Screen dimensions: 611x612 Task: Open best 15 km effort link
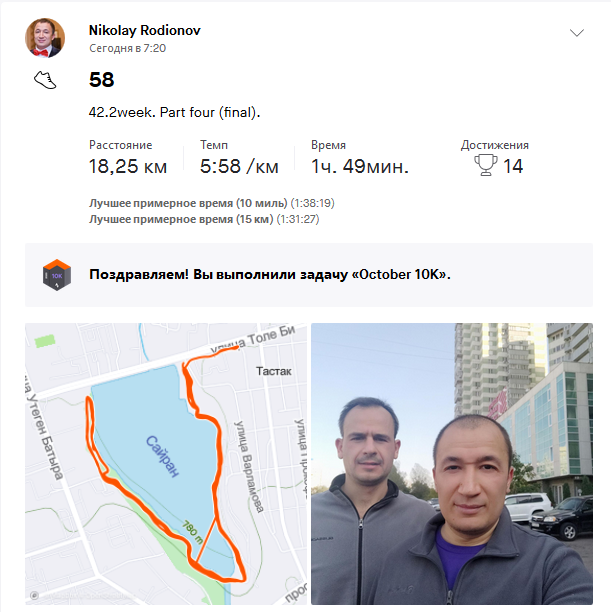(204, 219)
